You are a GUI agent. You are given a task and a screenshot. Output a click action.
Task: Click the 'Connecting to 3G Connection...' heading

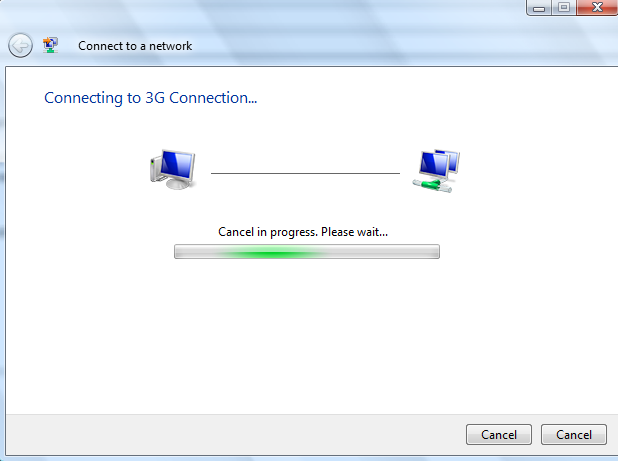[x=151, y=98]
